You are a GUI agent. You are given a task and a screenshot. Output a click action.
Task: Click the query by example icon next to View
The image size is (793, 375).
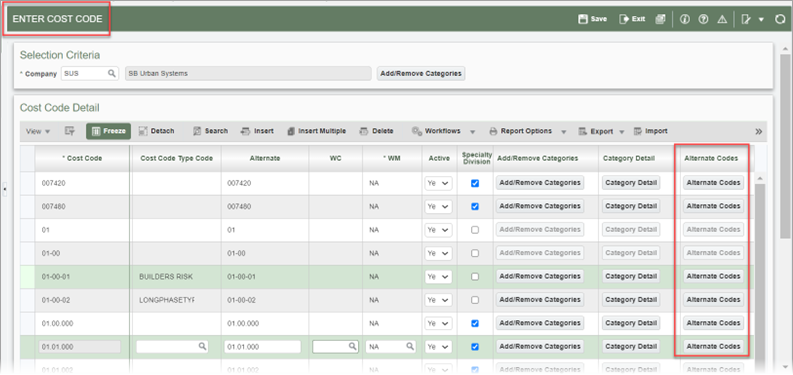click(69, 131)
